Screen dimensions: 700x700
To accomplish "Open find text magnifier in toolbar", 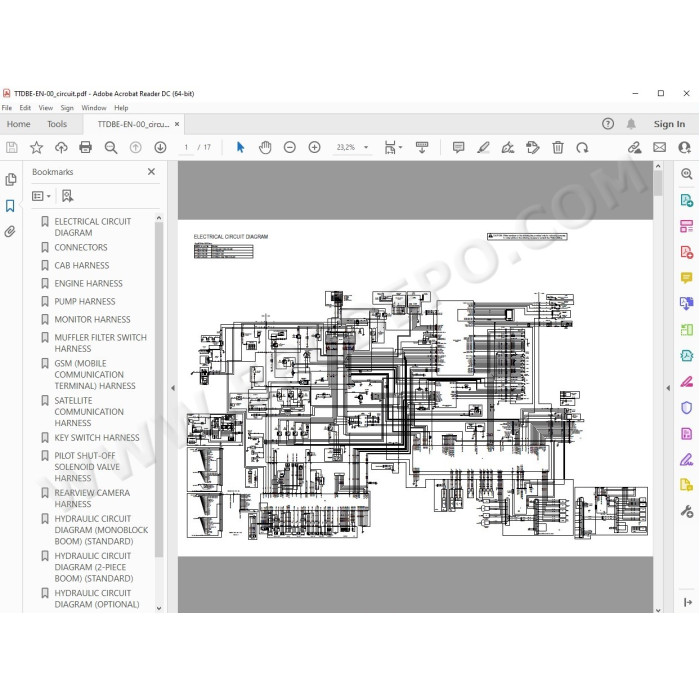I will pyautogui.click(x=110, y=147).
